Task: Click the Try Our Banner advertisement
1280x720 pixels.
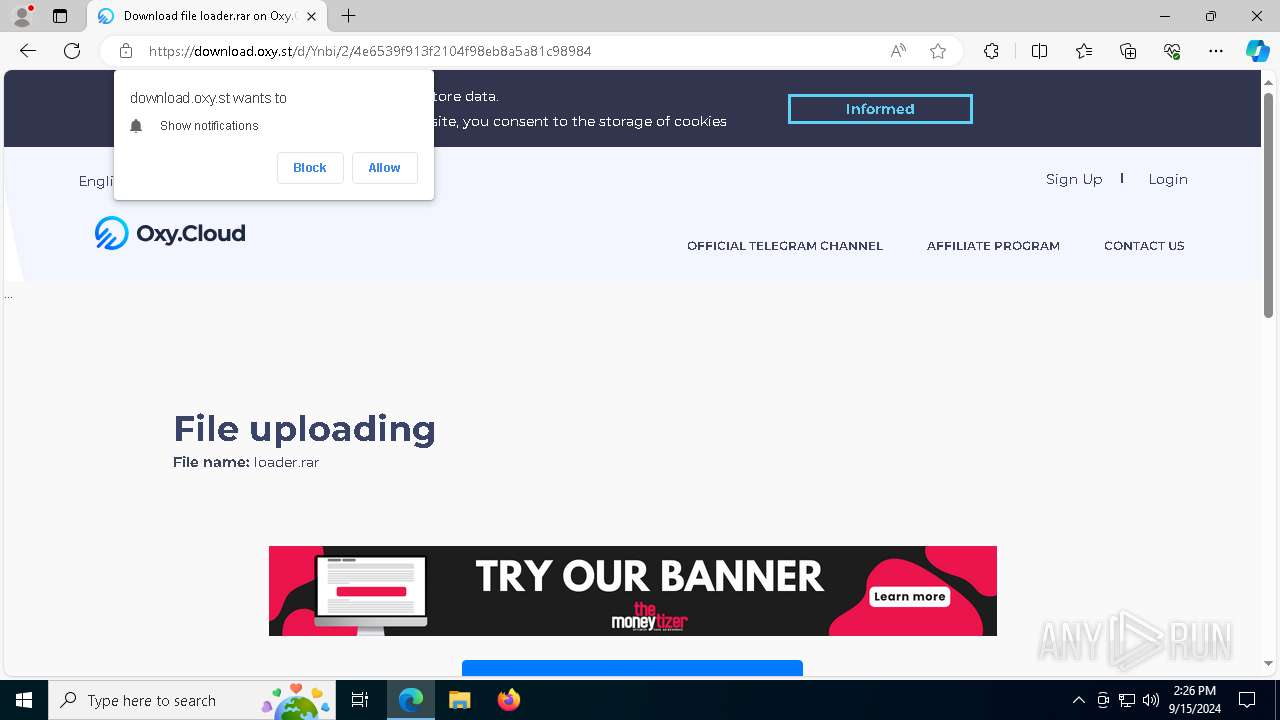Action: click(633, 591)
